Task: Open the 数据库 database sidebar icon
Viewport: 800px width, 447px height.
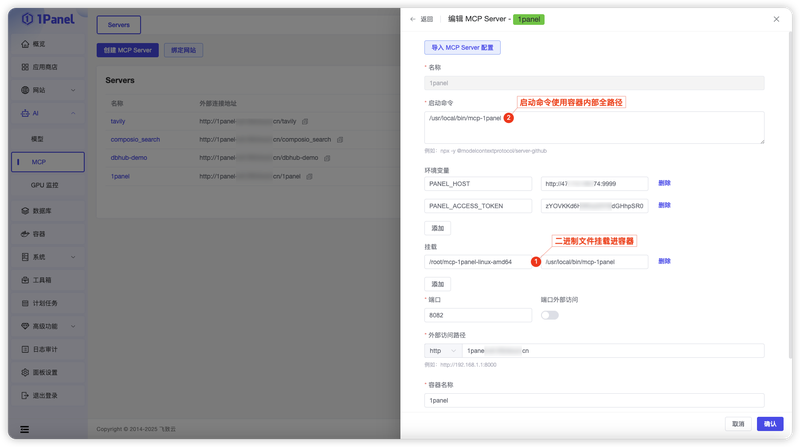Action: tap(25, 211)
